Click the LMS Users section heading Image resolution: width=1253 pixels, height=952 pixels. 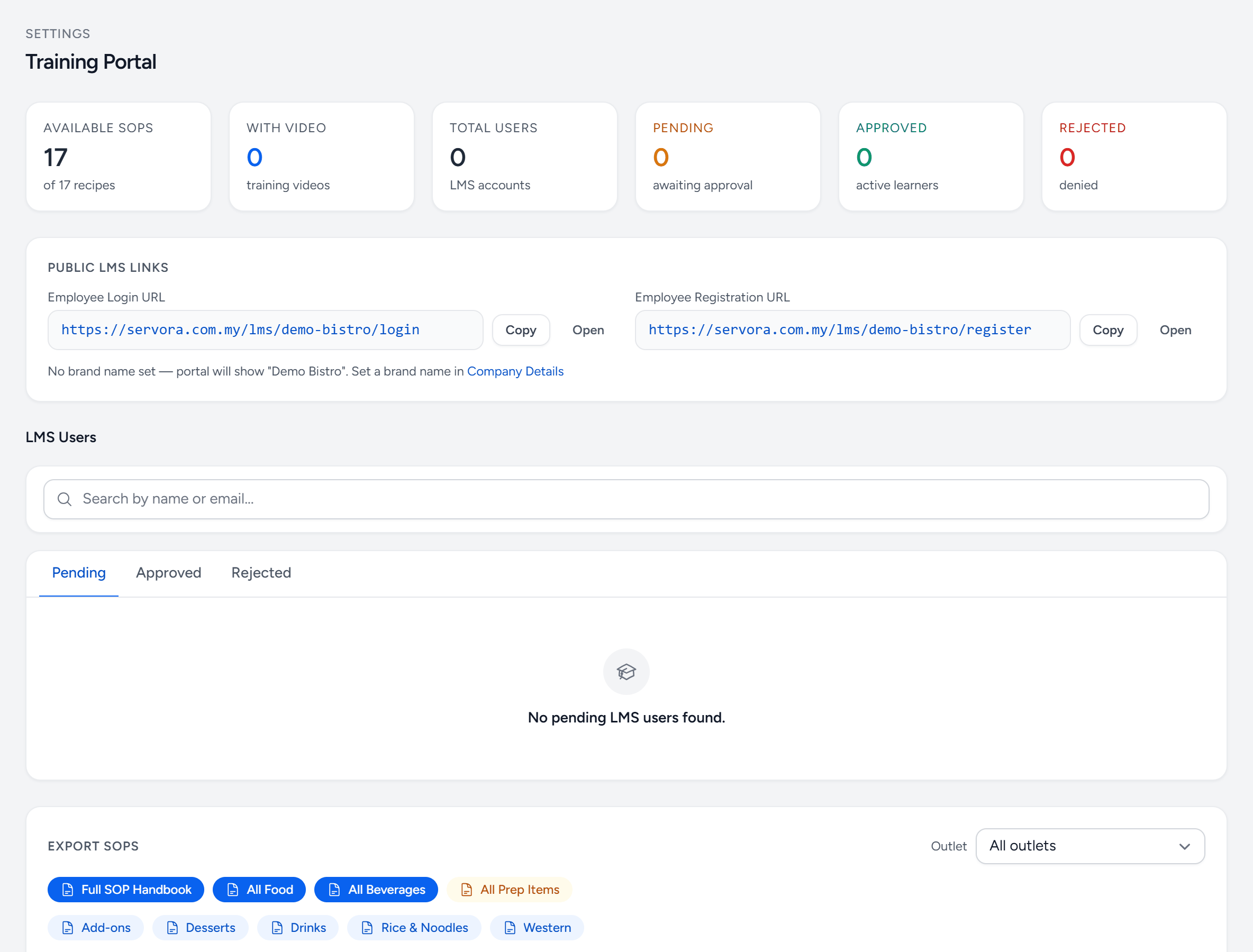pyautogui.click(x=61, y=437)
